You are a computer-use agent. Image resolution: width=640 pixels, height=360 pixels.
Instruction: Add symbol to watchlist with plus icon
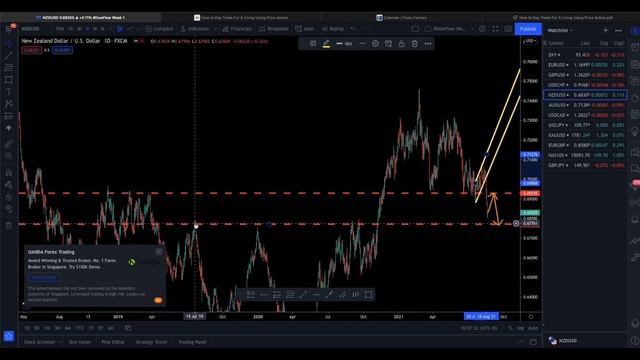[x=605, y=30]
